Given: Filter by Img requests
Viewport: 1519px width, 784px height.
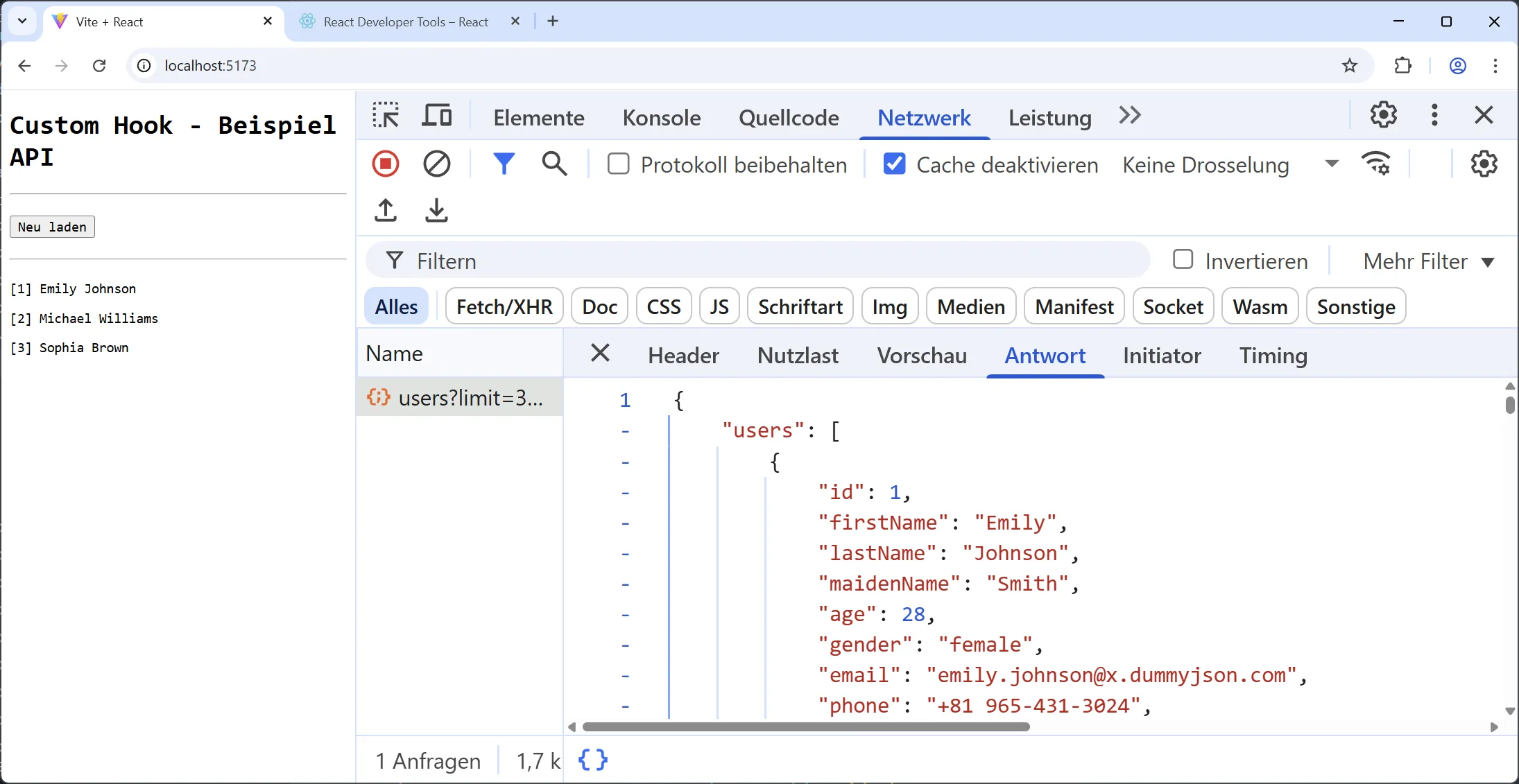Looking at the screenshot, I should [890, 306].
